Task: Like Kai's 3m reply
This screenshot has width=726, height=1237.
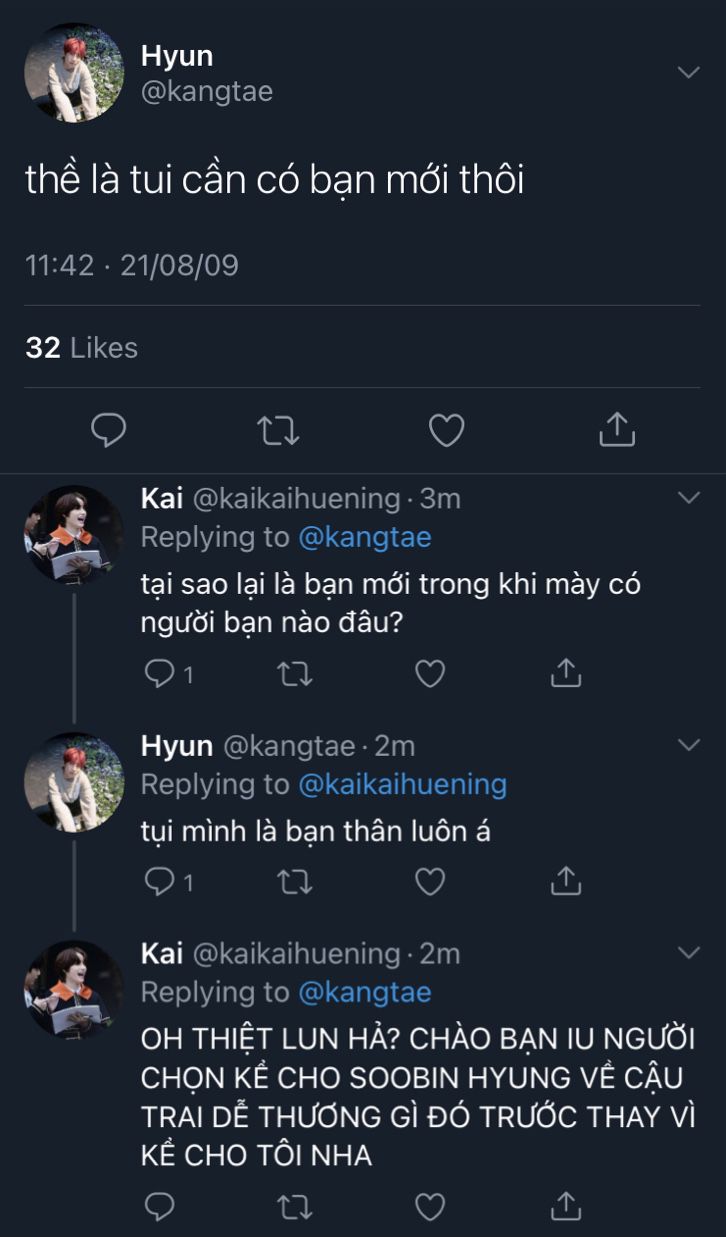Action: point(430,675)
